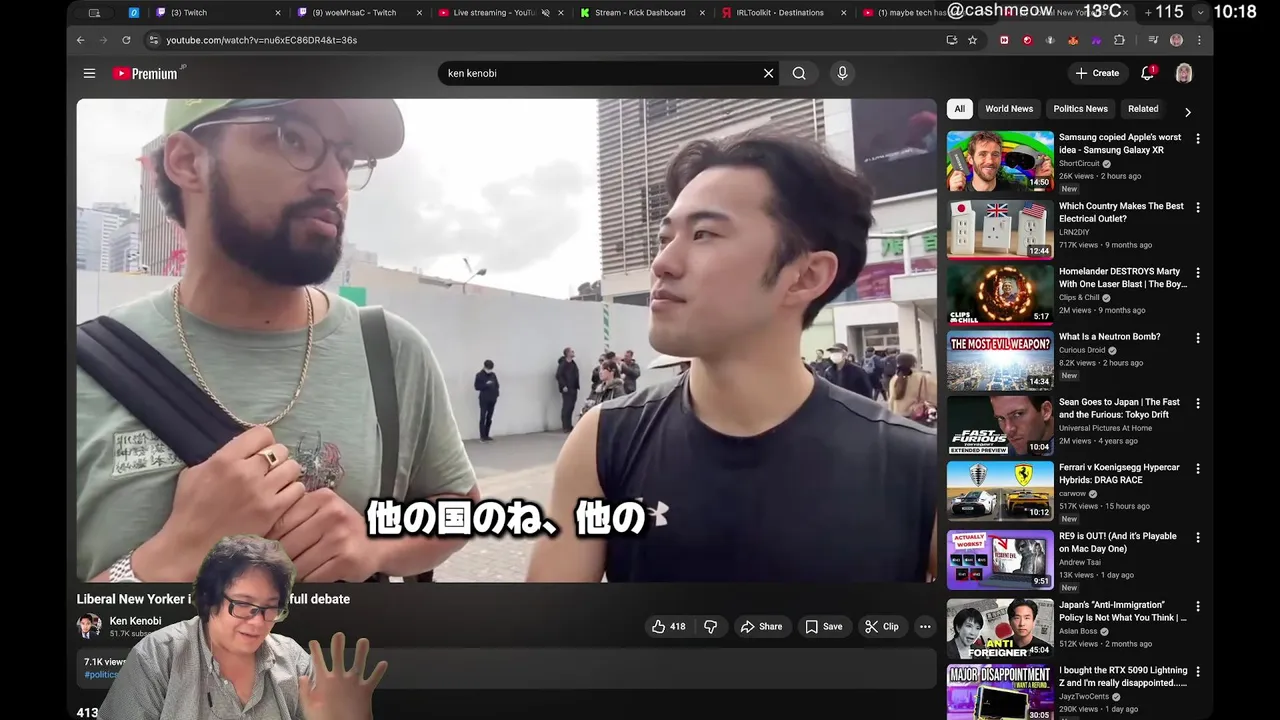
Task: Run search with the magnifier button
Action: point(799,73)
